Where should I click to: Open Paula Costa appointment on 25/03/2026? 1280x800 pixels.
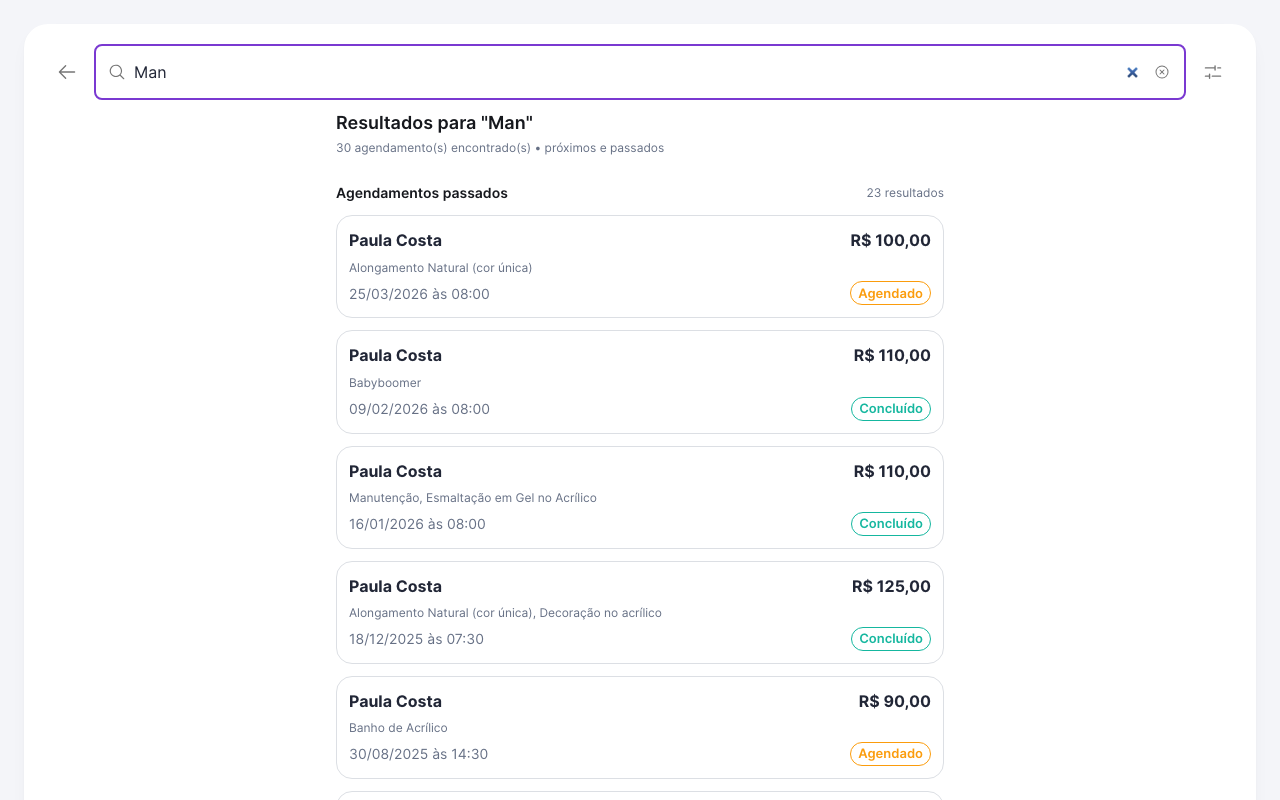pos(640,267)
